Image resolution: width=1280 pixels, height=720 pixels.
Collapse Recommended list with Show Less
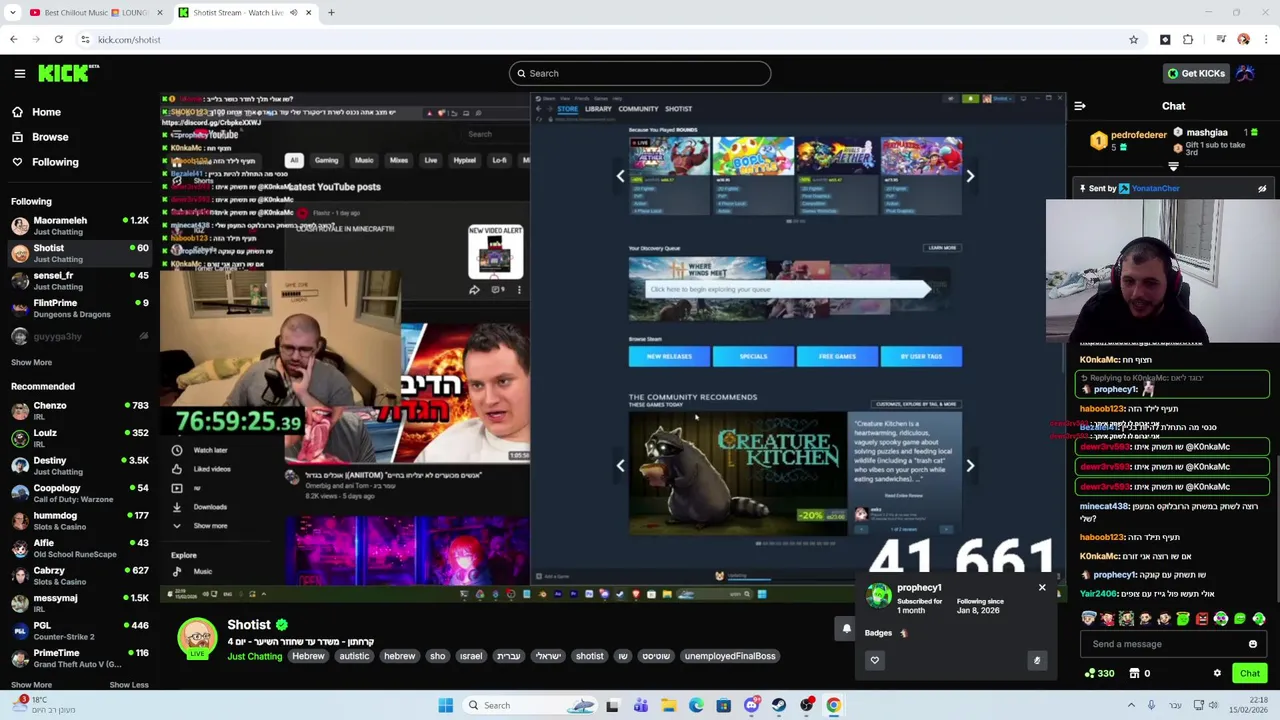tap(128, 685)
